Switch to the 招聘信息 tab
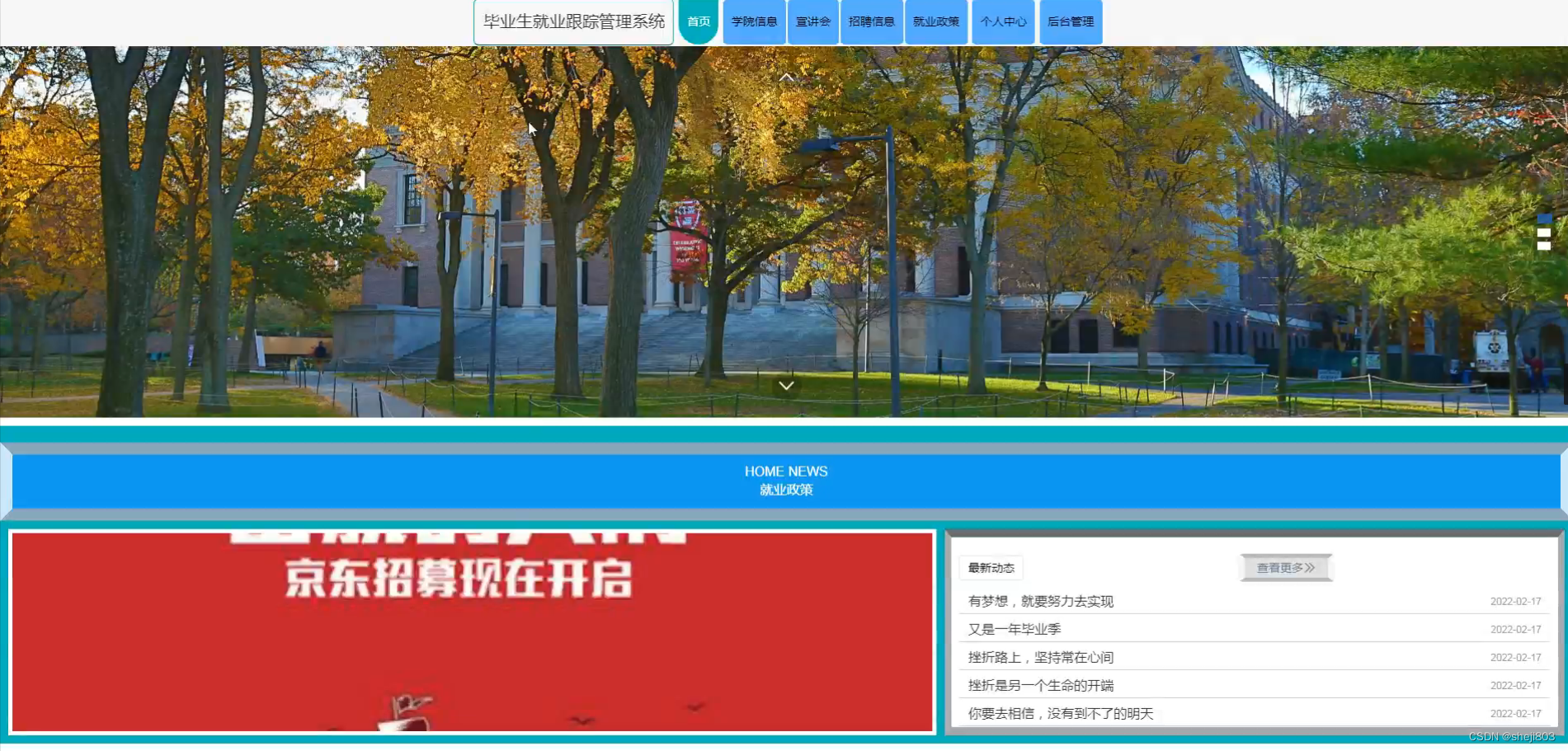Image resolution: width=1568 pixels, height=751 pixels. point(870,22)
